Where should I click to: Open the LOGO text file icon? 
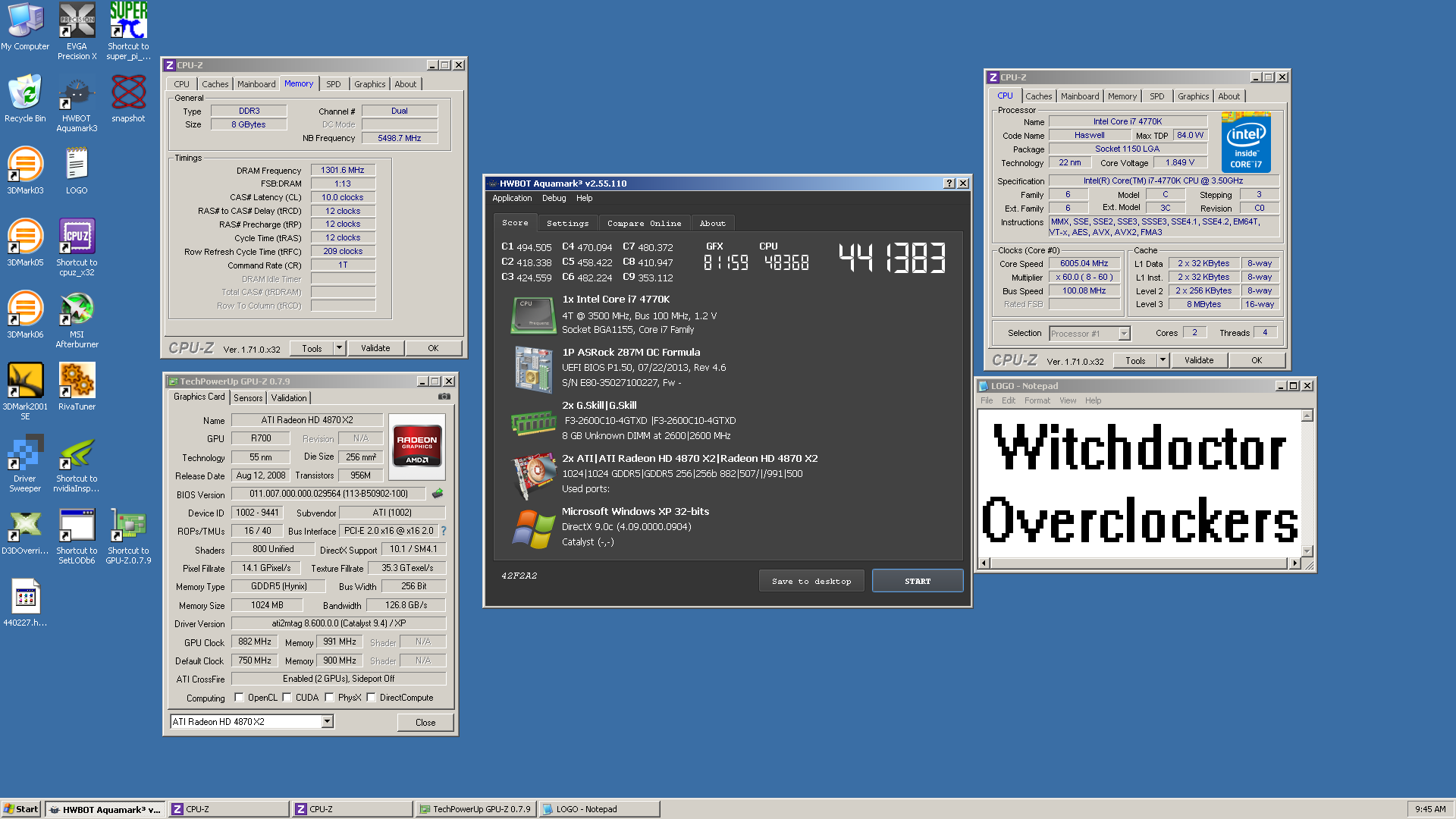77,171
